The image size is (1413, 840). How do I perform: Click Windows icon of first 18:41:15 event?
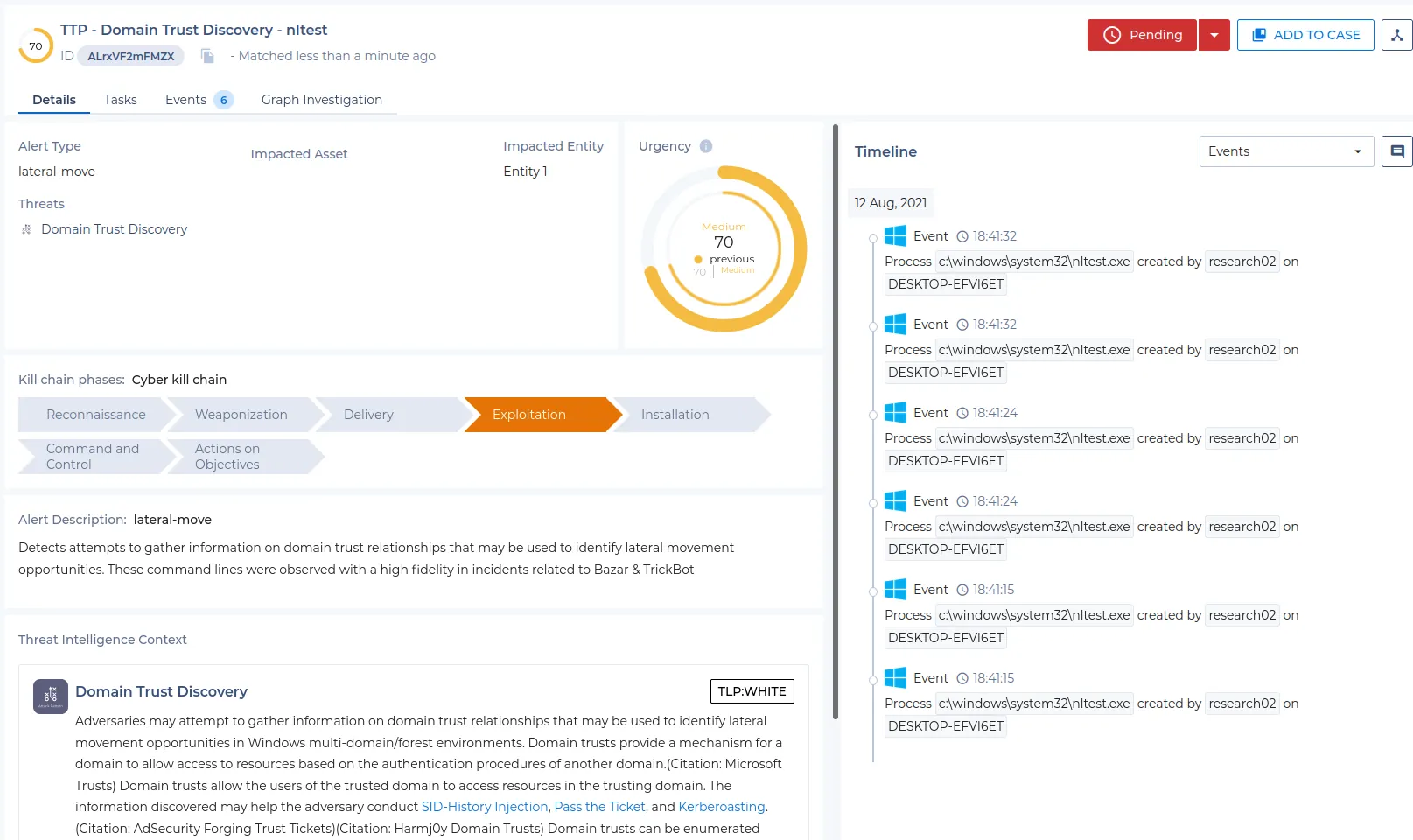tap(895, 590)
